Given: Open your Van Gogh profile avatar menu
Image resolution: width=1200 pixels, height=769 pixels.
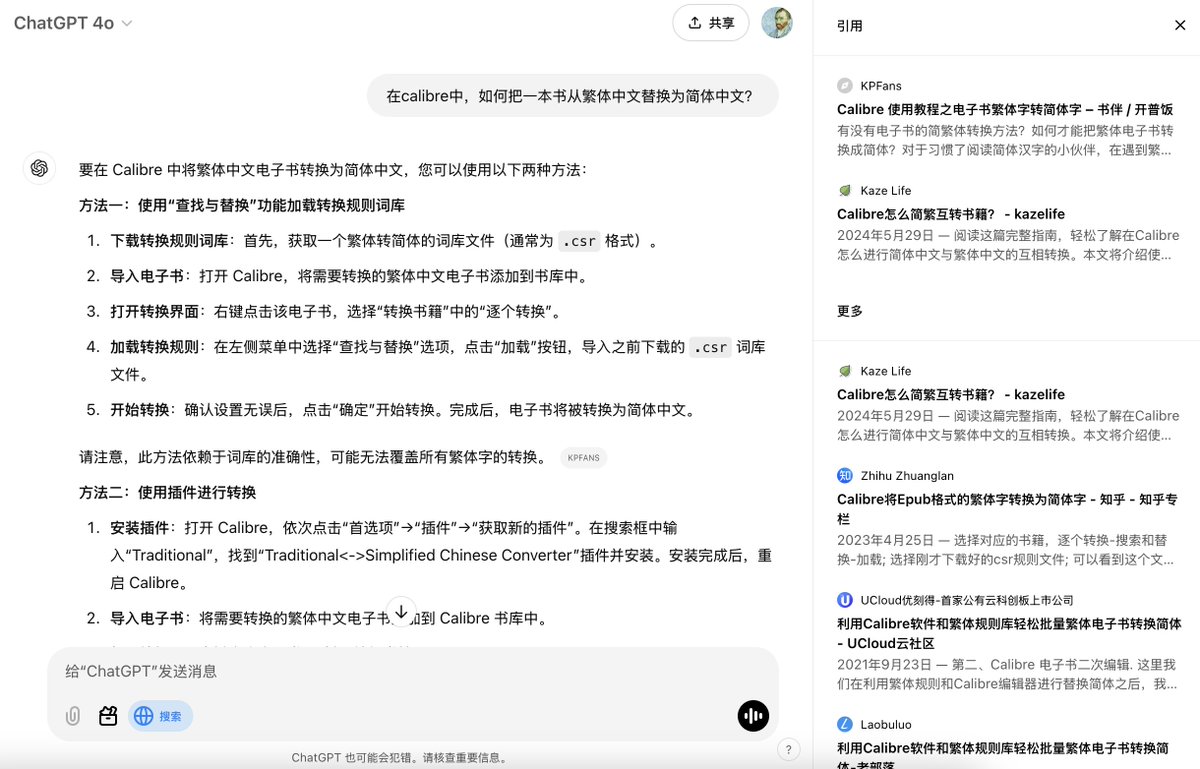Looking at the screenshot, I should click(x=777, y=23).
